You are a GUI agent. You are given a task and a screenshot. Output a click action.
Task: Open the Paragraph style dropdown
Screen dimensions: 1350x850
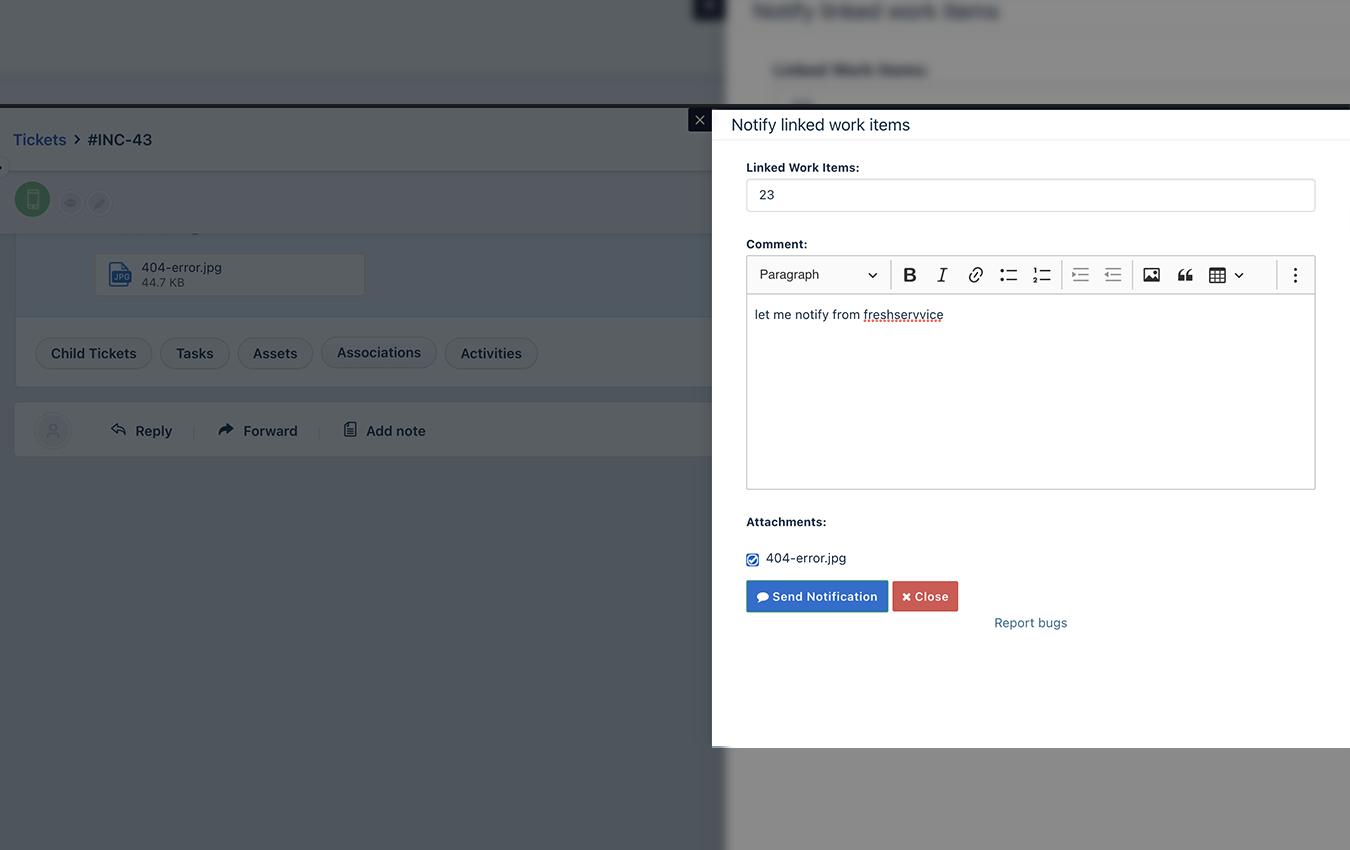click(818, 275)
